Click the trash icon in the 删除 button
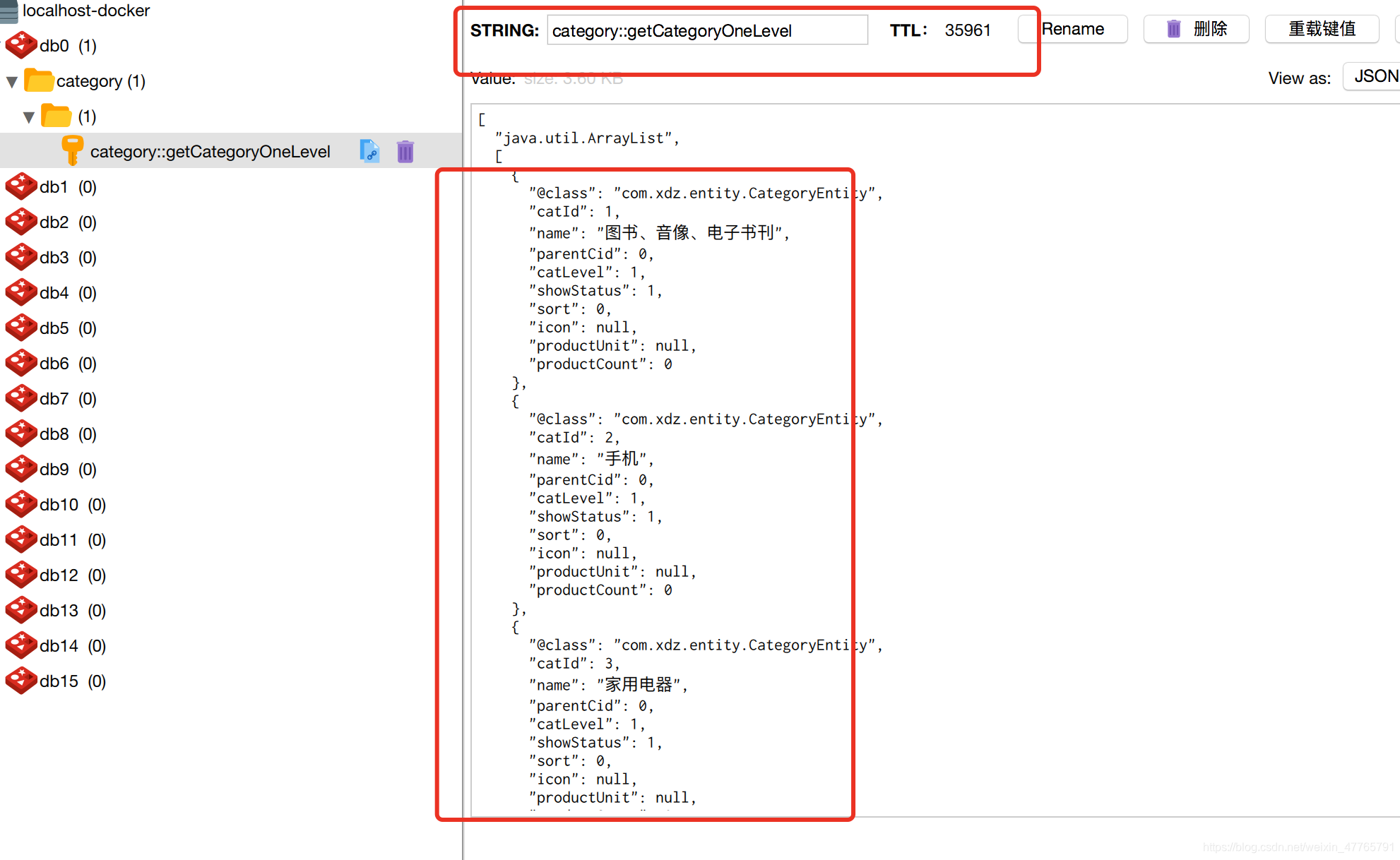Image resolution: width=1400 pixels, height=860 pixels. point(1173,29)
